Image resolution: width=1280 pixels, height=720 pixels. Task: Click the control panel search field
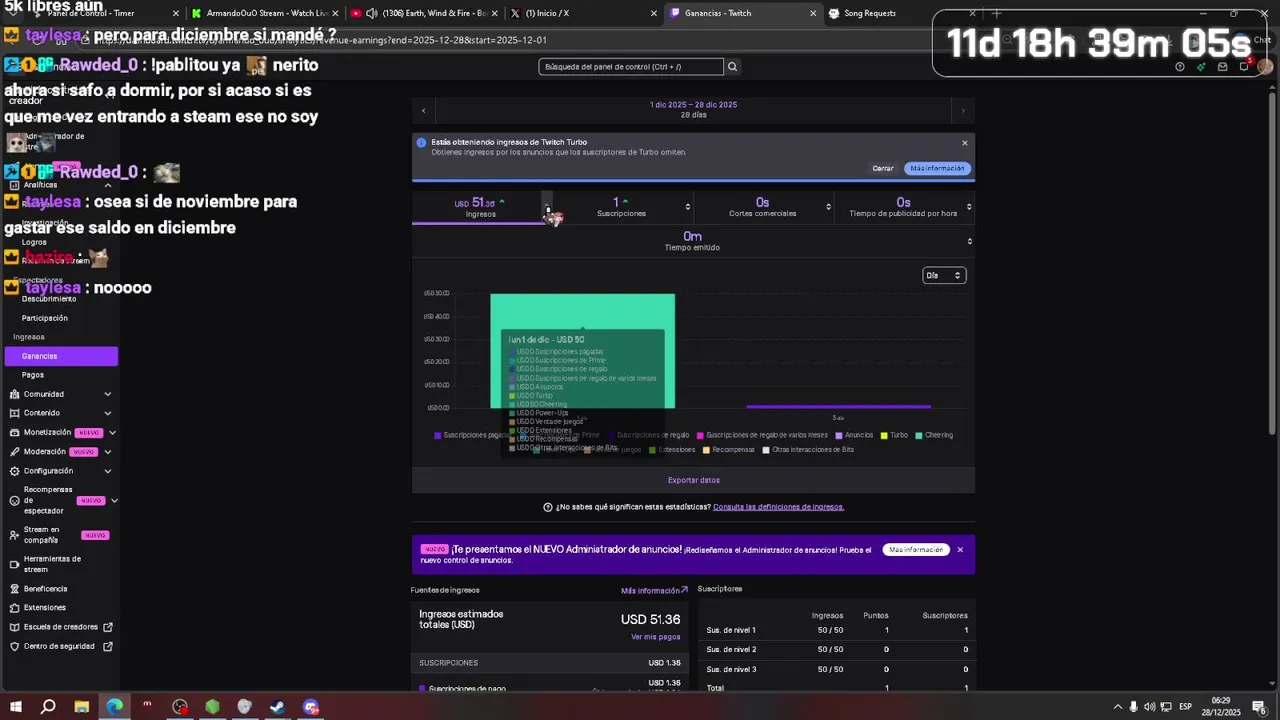point(631,67)
